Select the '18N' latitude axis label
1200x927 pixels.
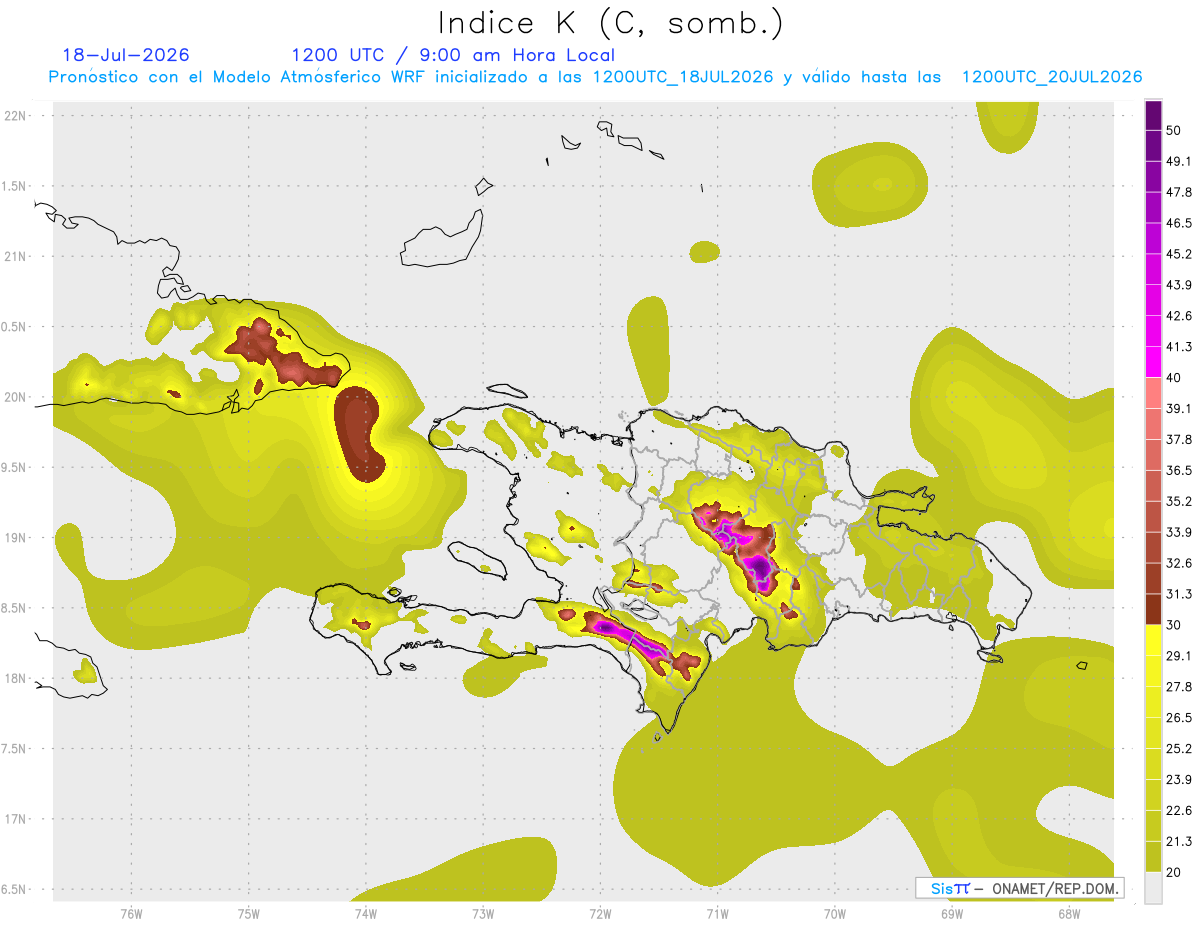tap(17, 678)
